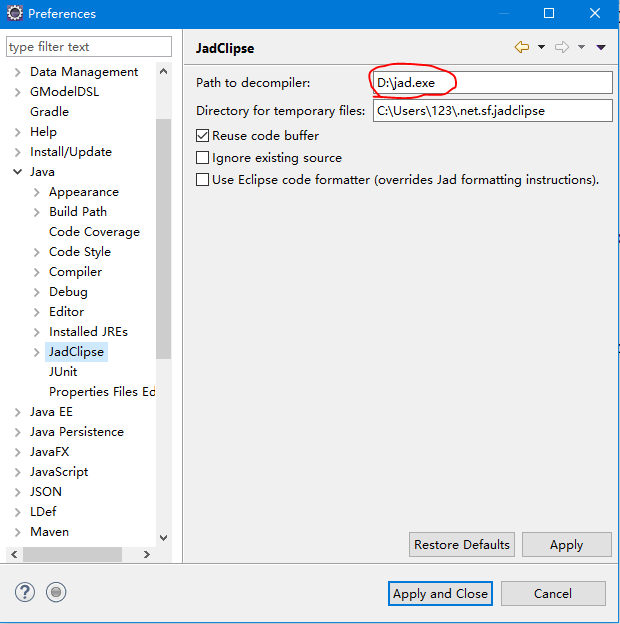620x624 pixels.
Task: Click Apply and Close button
Action: click(x=440, y=593)
